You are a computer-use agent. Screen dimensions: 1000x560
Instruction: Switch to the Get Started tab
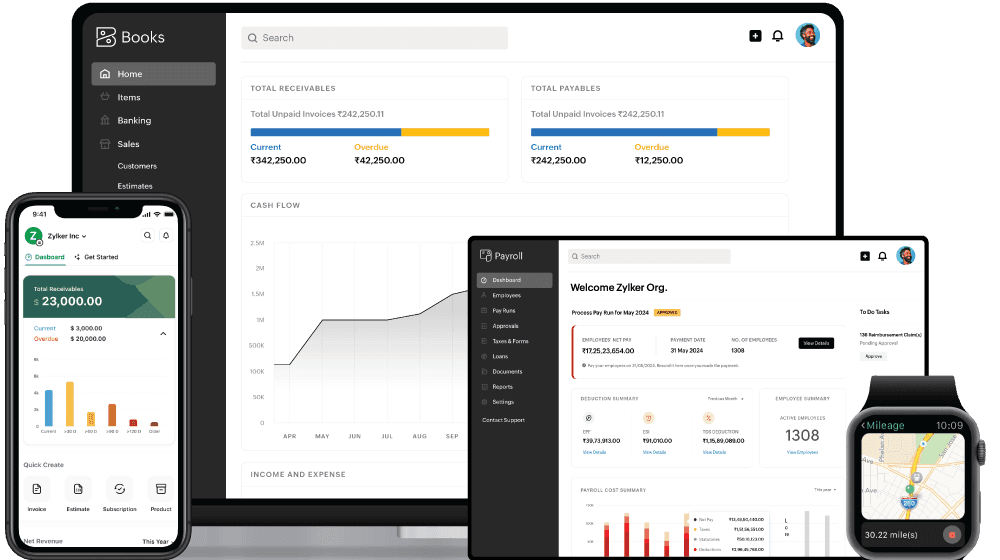pyautogui.click(x=96, y=257)
